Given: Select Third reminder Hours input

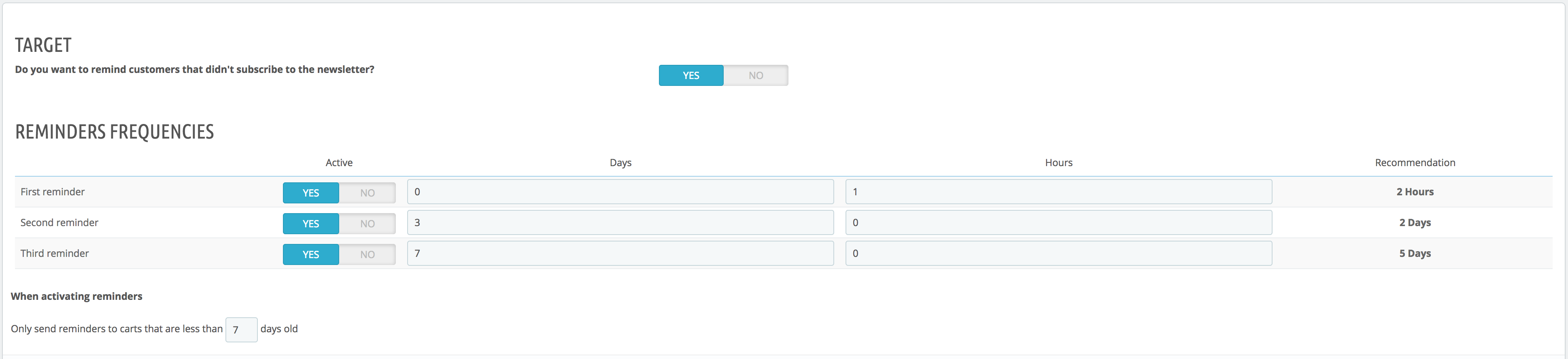Looking at the screenshot, I should (1058, 254).
